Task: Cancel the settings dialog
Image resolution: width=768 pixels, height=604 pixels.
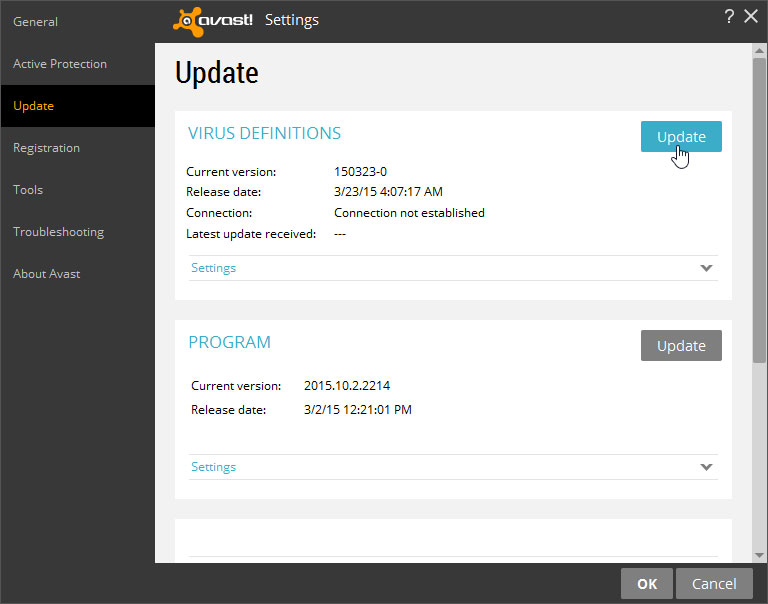Action: pos(714,583)
